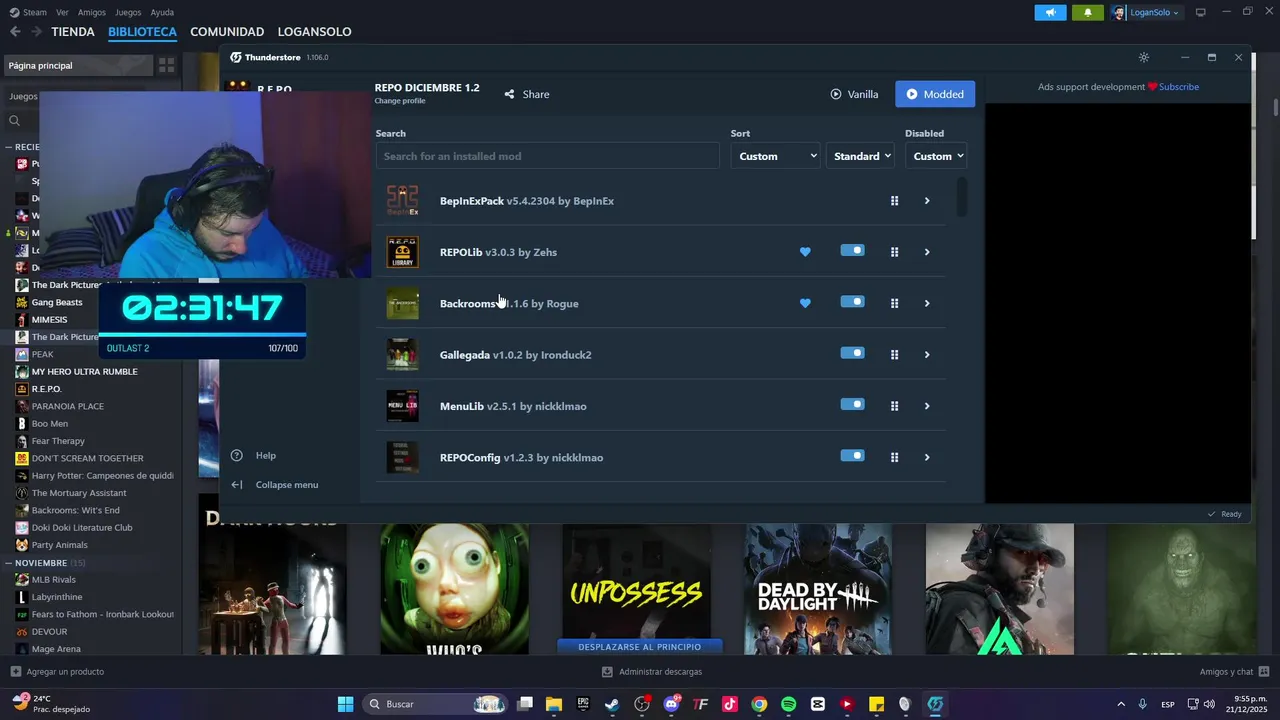
Task: Open Dead by Daylight game thumbnail
Action: point(818,589)
